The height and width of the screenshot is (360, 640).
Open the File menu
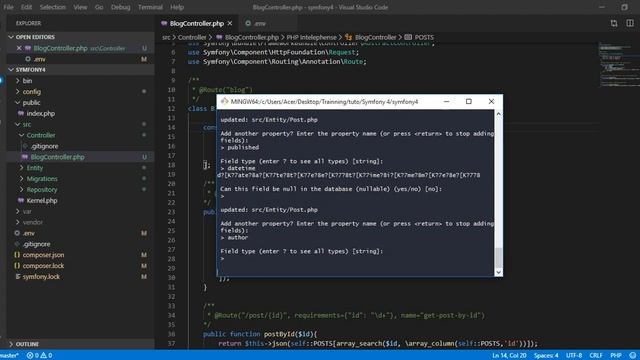coord(8,7)
